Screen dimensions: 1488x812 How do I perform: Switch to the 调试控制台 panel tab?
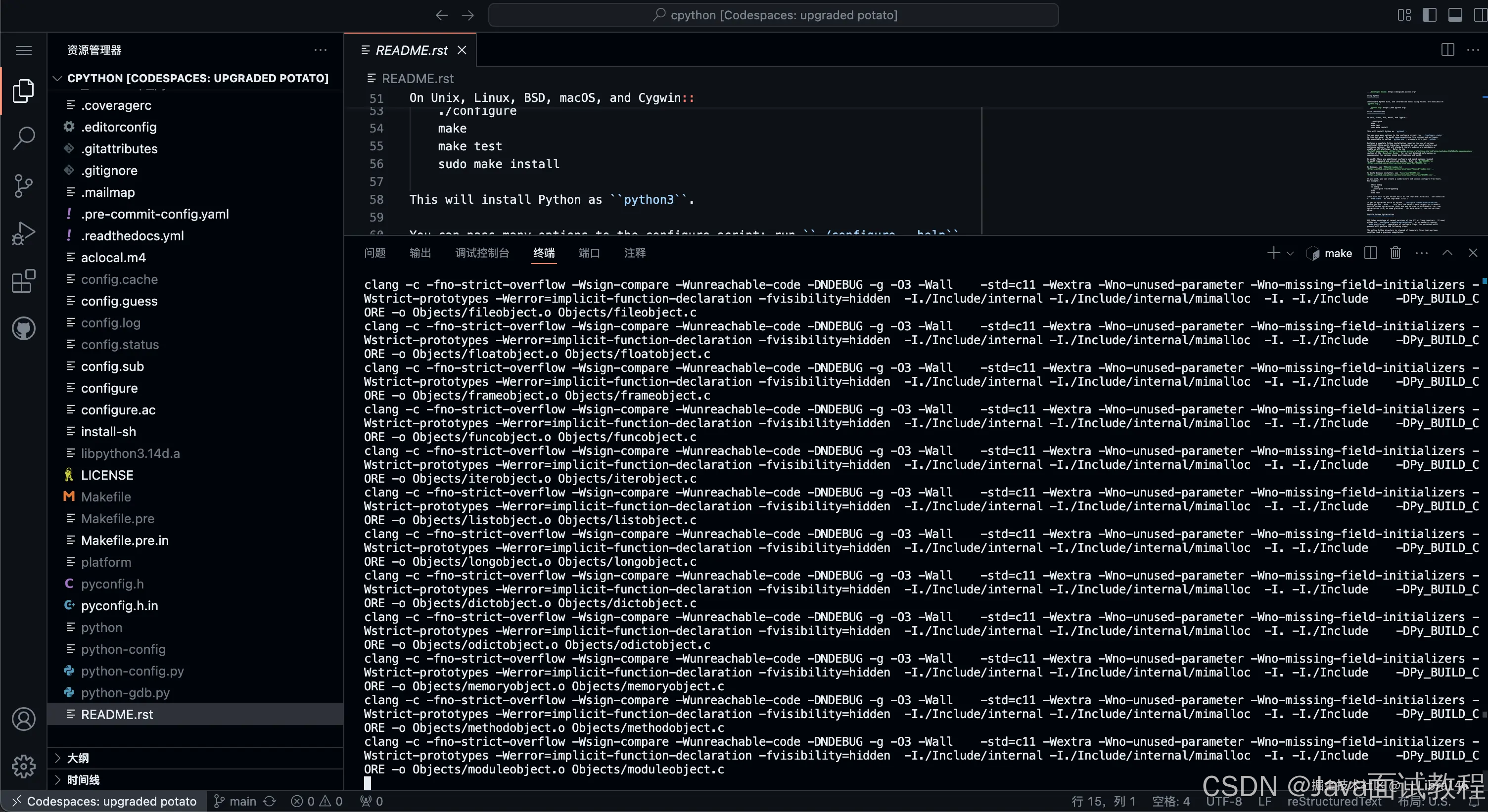tap(482, 253)
